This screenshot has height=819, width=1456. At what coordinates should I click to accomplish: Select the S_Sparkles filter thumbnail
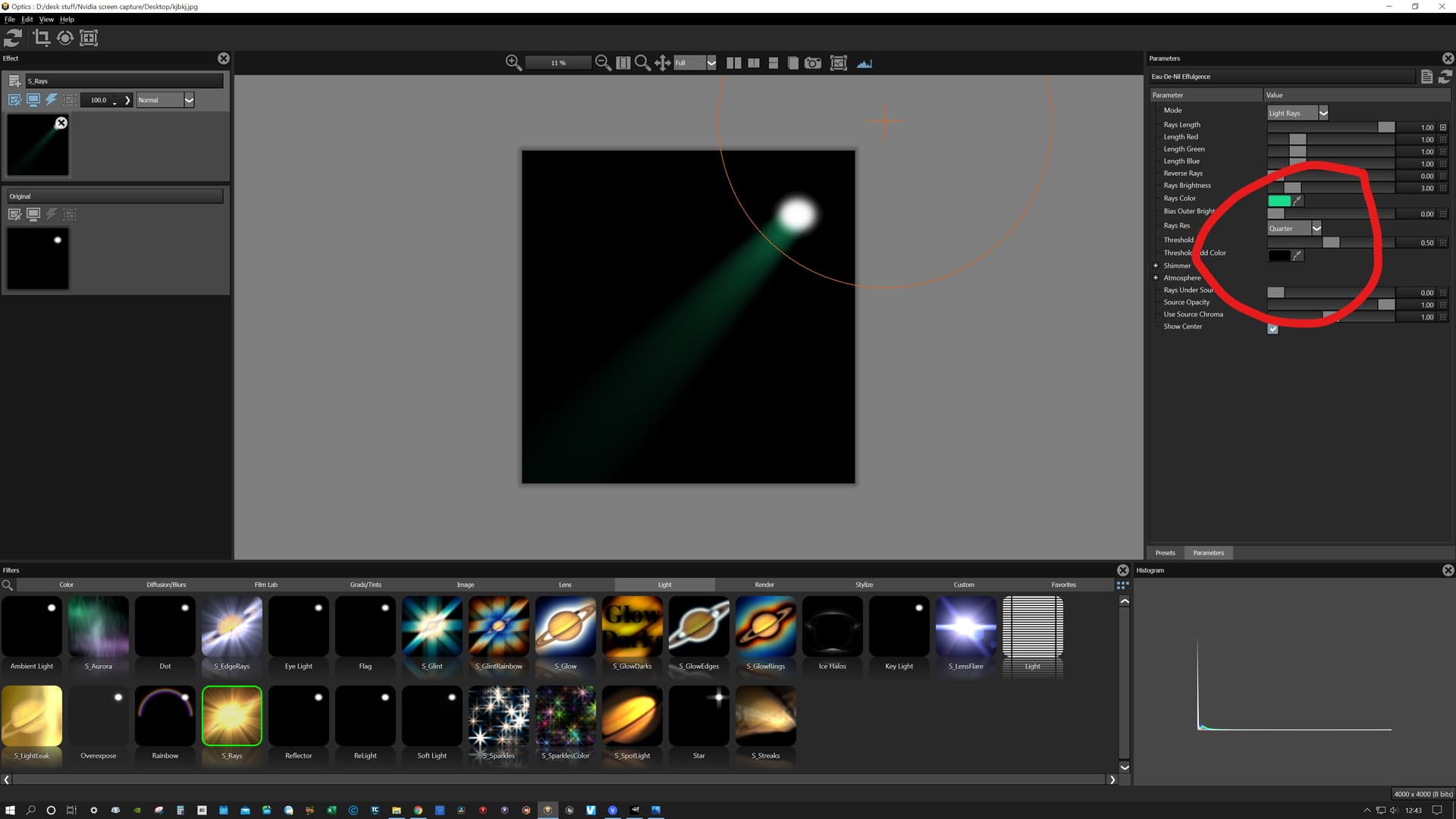[x=498, y=714]
